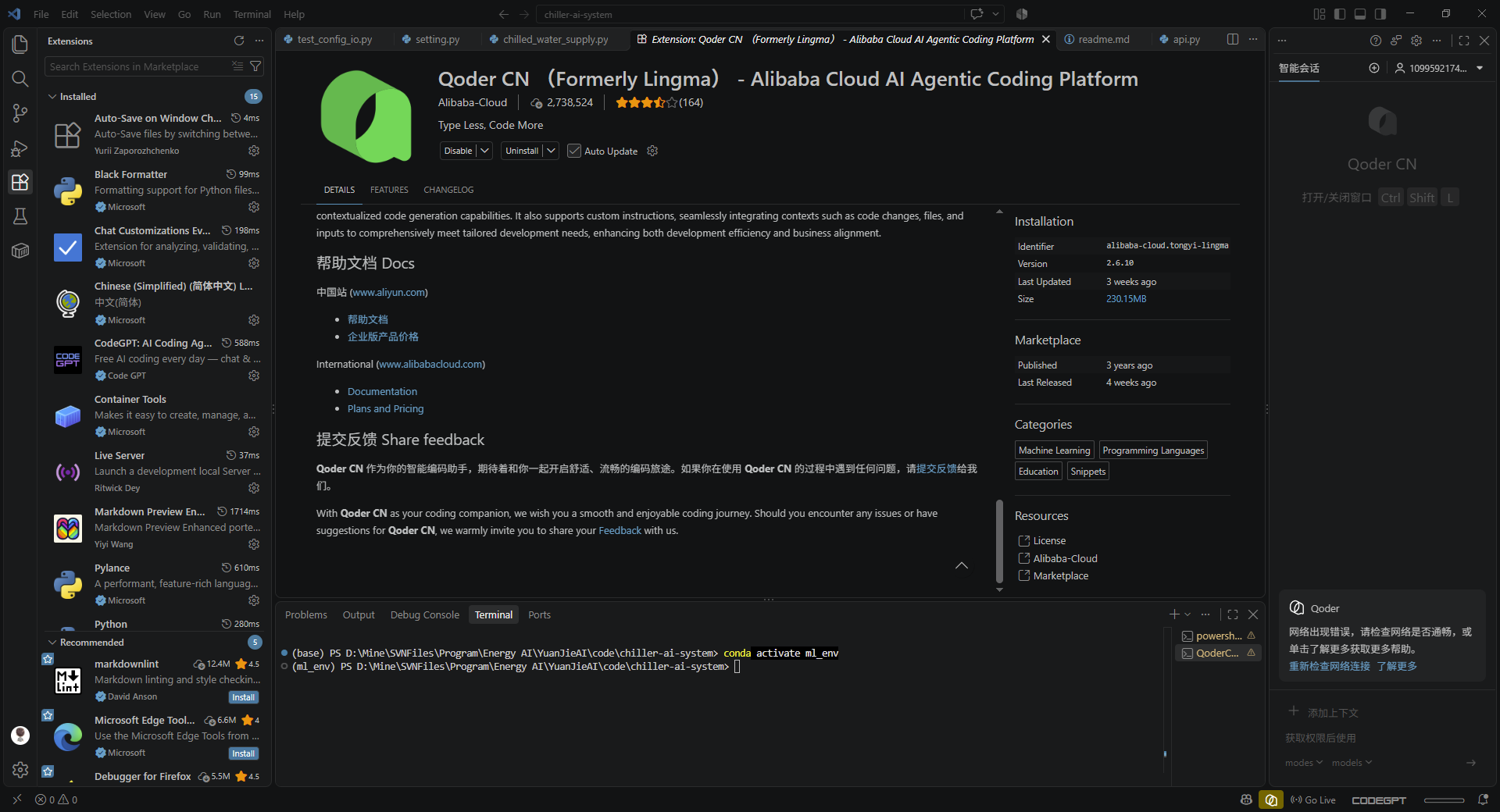Open the Explorer view in activity bar
This screenshot has width=1500, height=812.
tap(20, 45)
